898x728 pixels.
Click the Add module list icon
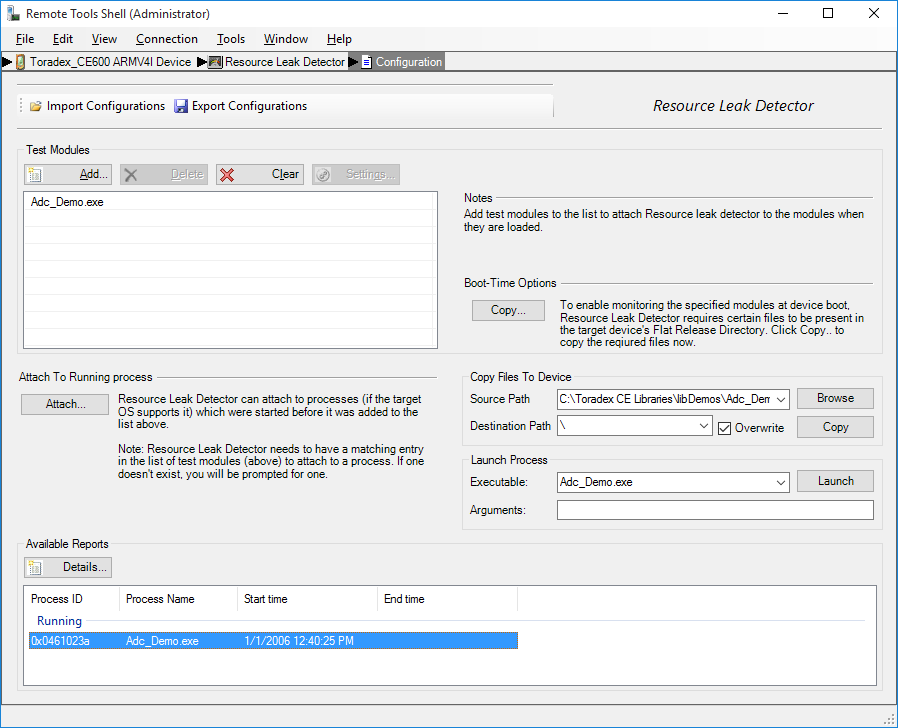pos(35,175)
